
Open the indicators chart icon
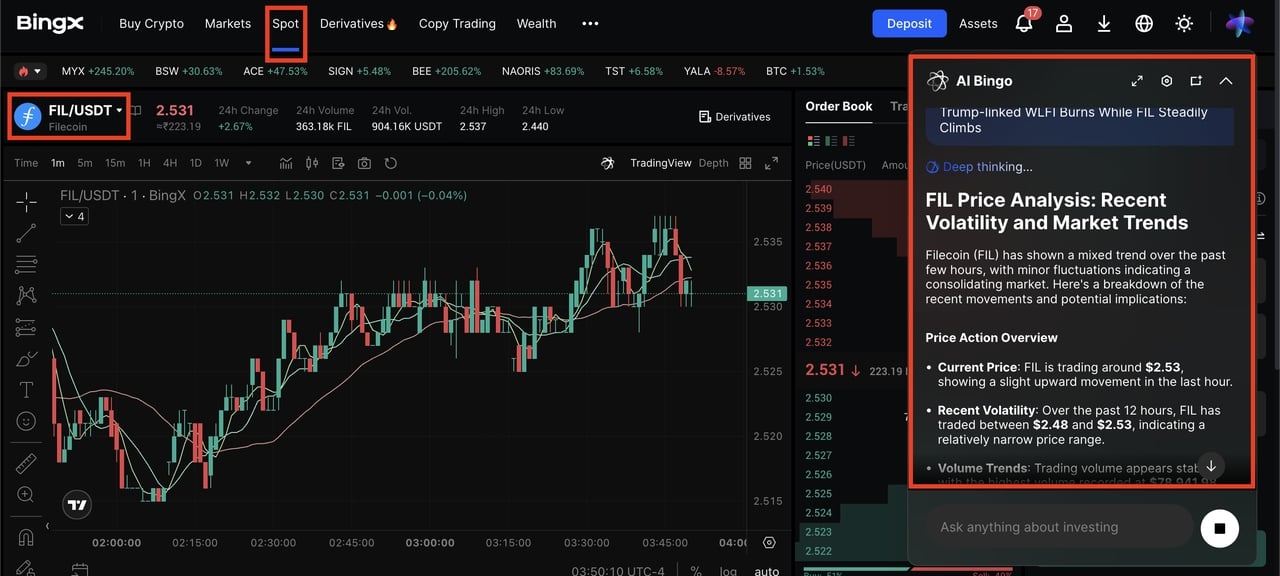click(286, 163)
